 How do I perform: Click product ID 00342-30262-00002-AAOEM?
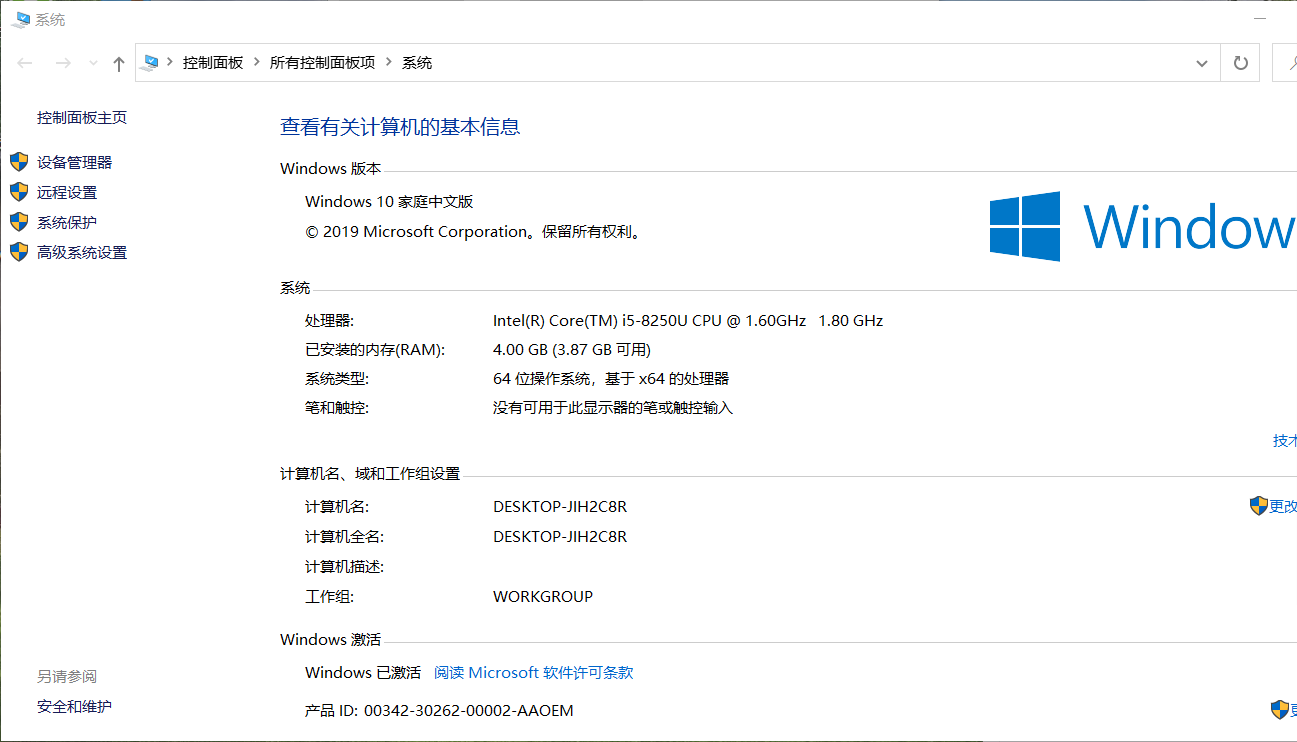(x=469, y=710)
